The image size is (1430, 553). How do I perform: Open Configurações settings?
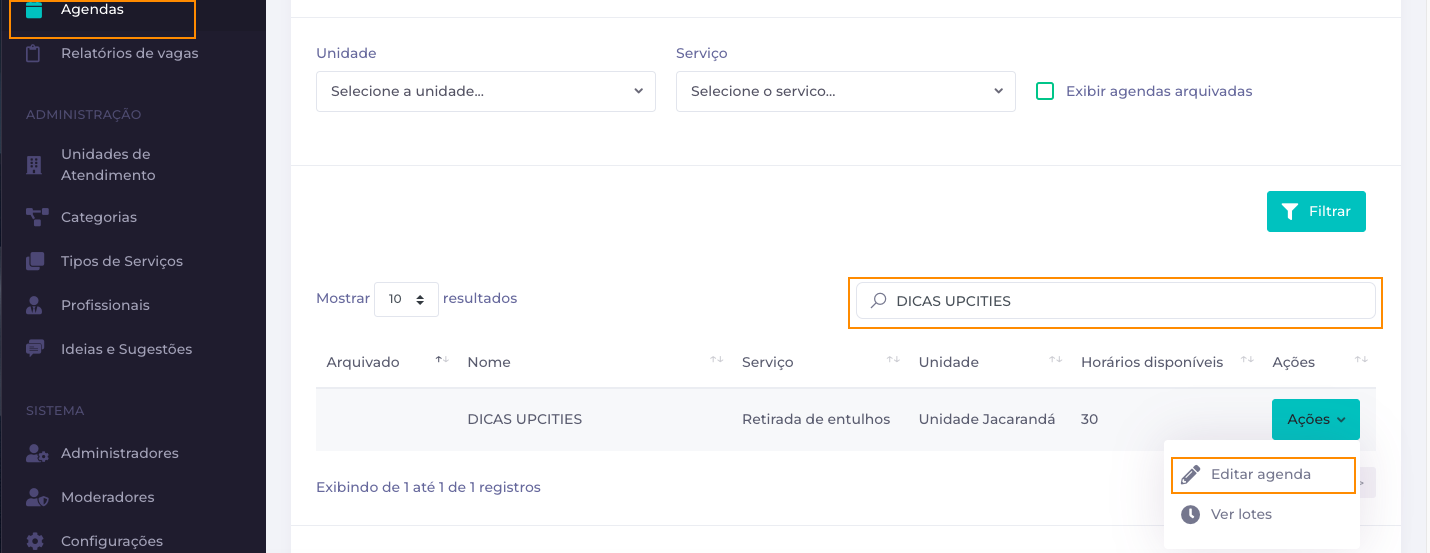[112, 541]
